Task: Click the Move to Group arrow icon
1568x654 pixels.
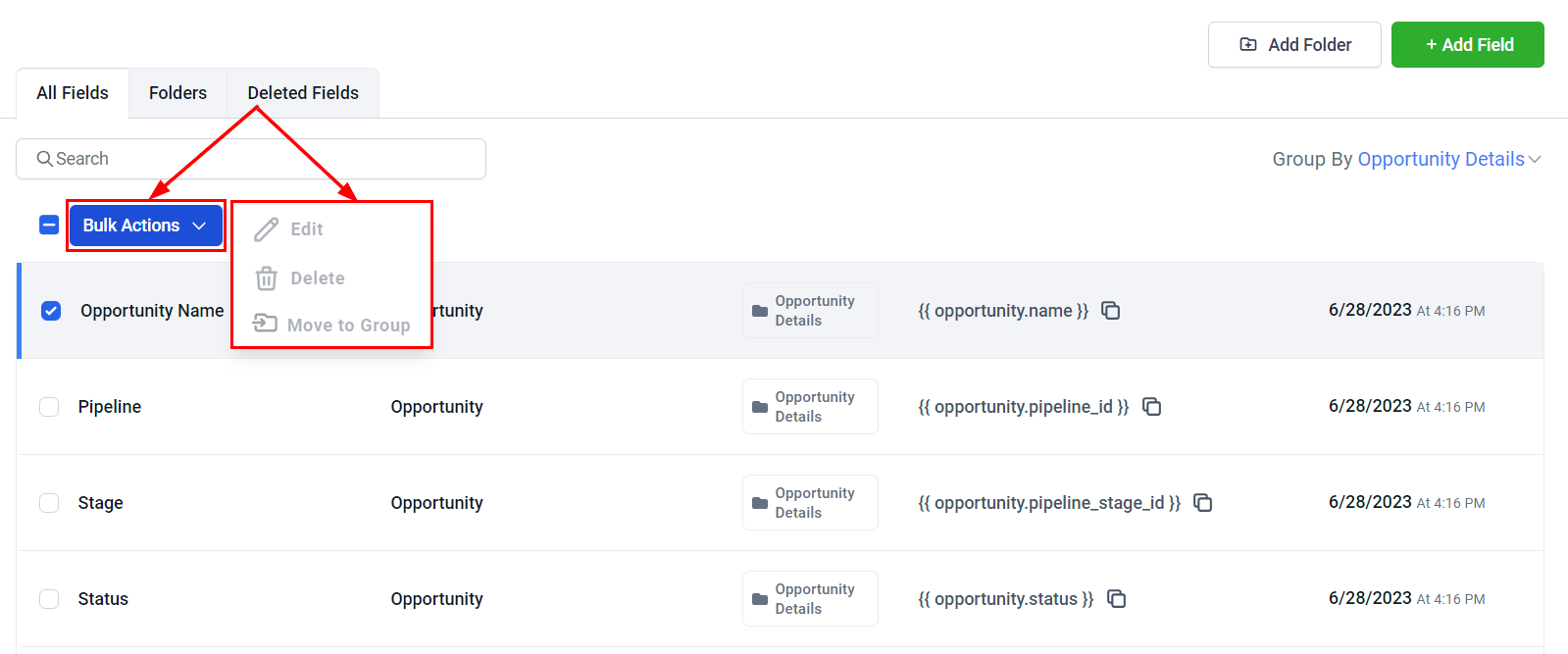Action: (265, 324)
